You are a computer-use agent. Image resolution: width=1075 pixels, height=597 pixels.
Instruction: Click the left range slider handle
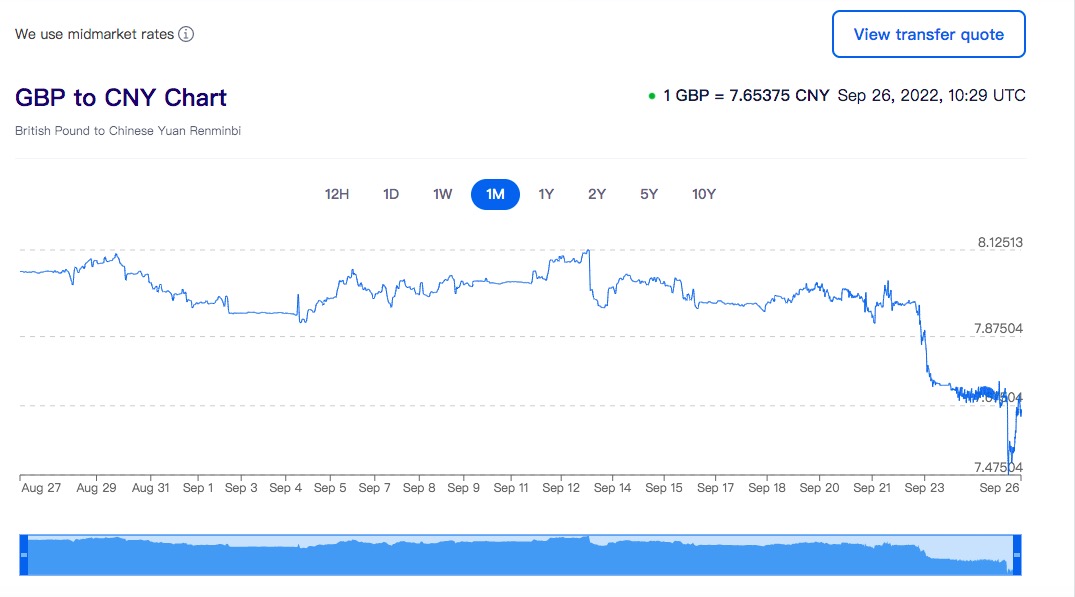24,555
